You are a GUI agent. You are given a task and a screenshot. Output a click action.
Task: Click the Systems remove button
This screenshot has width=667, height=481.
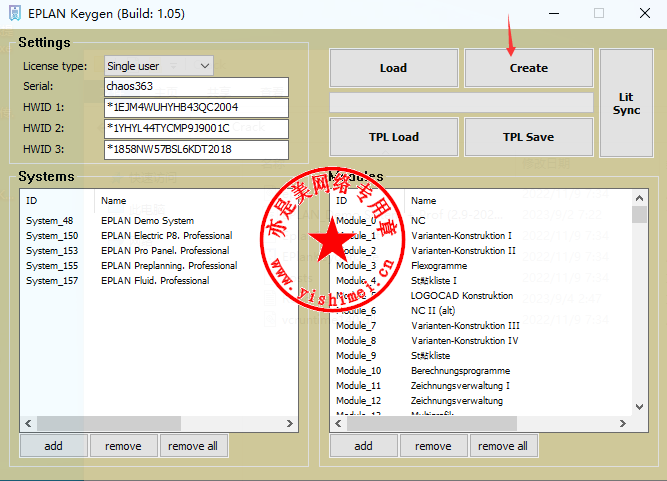pos(123,446)
